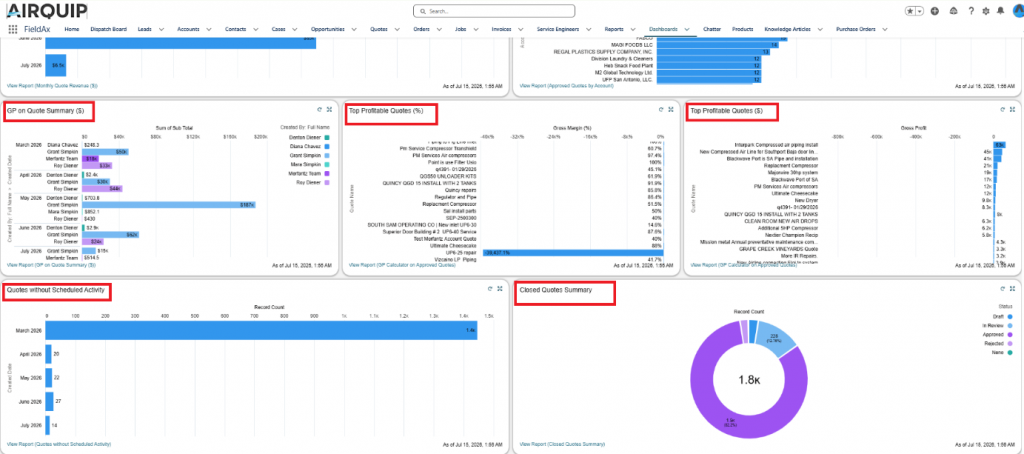
Task: Switch to the Chatter tab
Action: click(711, 29)
